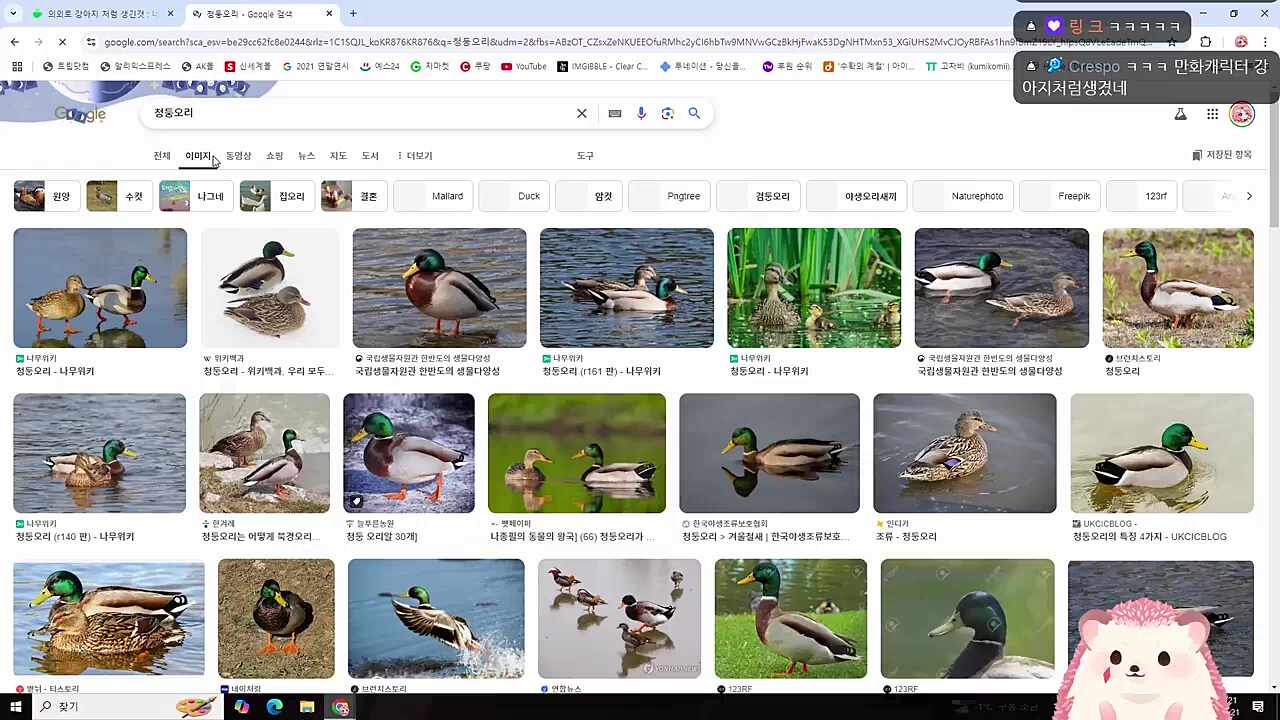
Task: Select the Mallard filter chip
Action: (431, 196)
